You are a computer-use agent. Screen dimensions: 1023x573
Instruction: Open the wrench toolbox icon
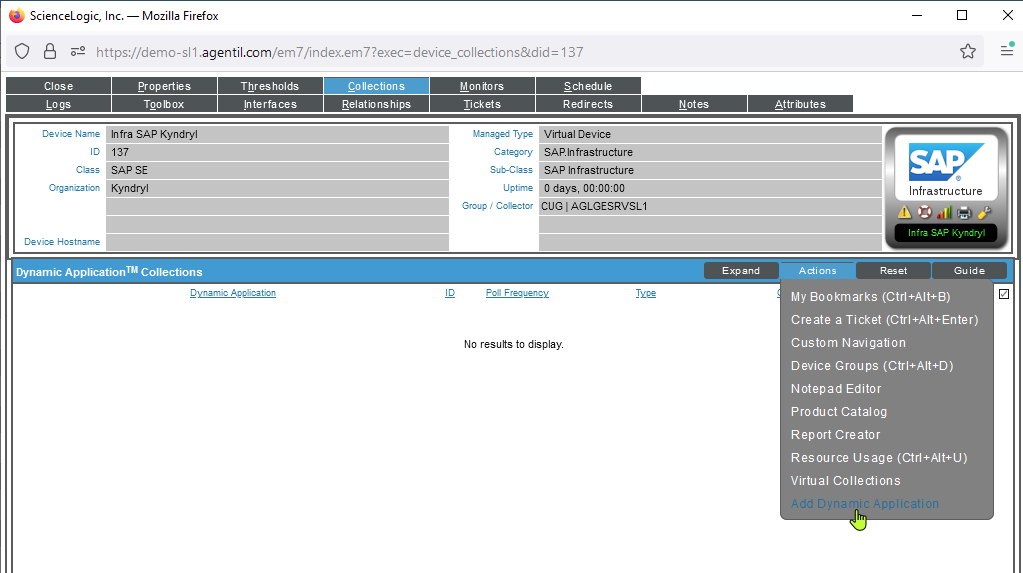(984, 212)
